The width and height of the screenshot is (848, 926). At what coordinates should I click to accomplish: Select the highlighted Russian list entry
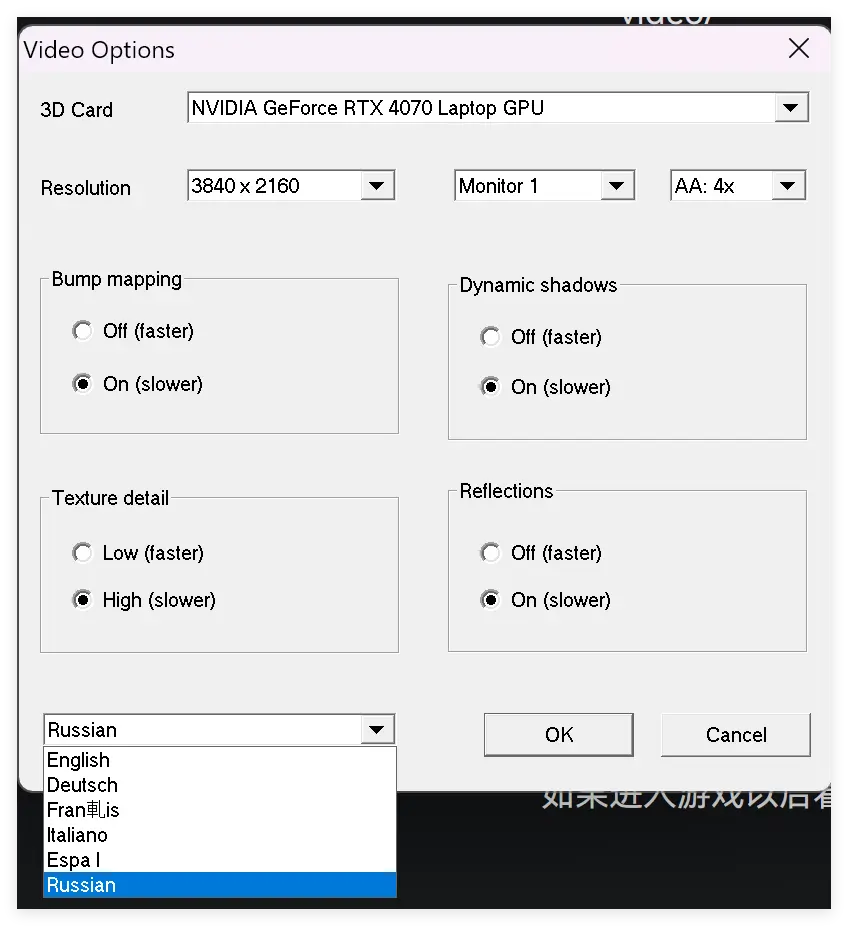pos(220,885)
